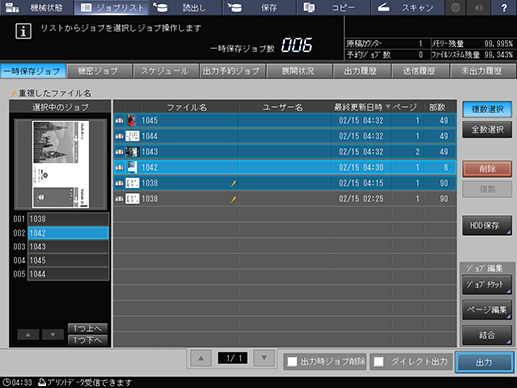This screenshot has width=517, height=388.
Task: Click duplicate-name pencil mark on 04:15 job 1038
Action: click(234, 183)
